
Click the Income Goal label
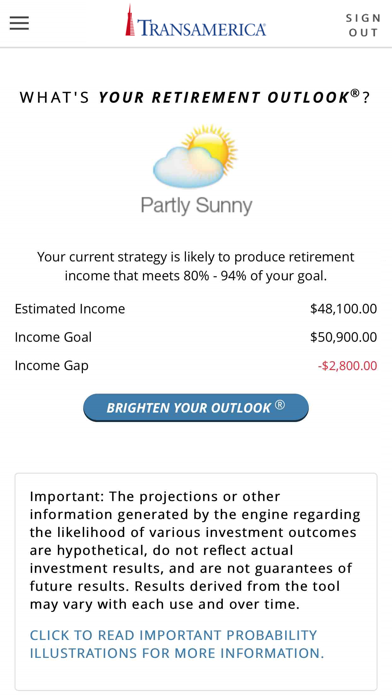point(53,337)
